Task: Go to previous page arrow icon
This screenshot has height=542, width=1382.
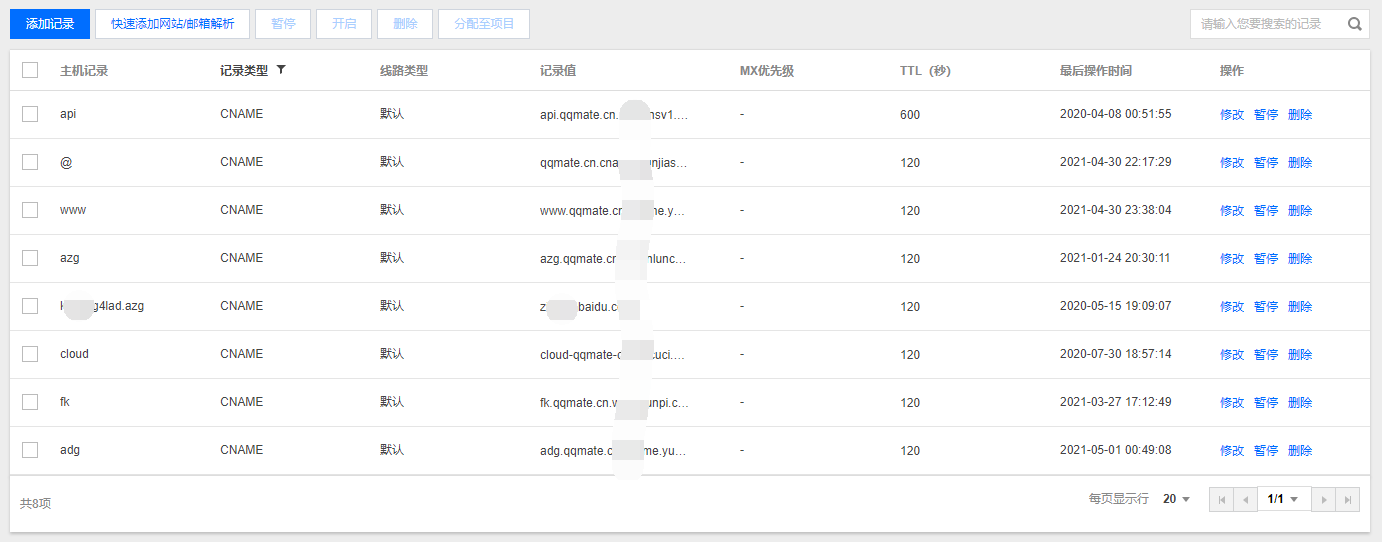Action: [x=1245, y=499]
